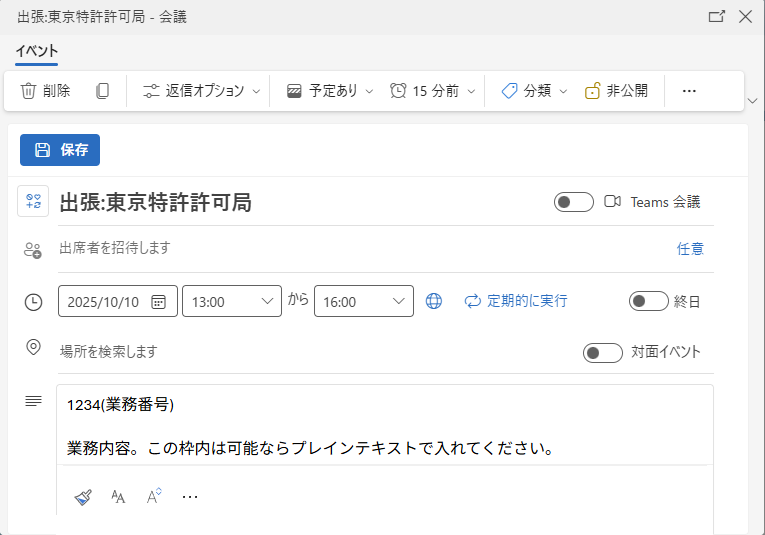Open the 予定あり busy status dropdown
Image resolution: width=765 pixels, height=535 pixels.
pos(330,91)
